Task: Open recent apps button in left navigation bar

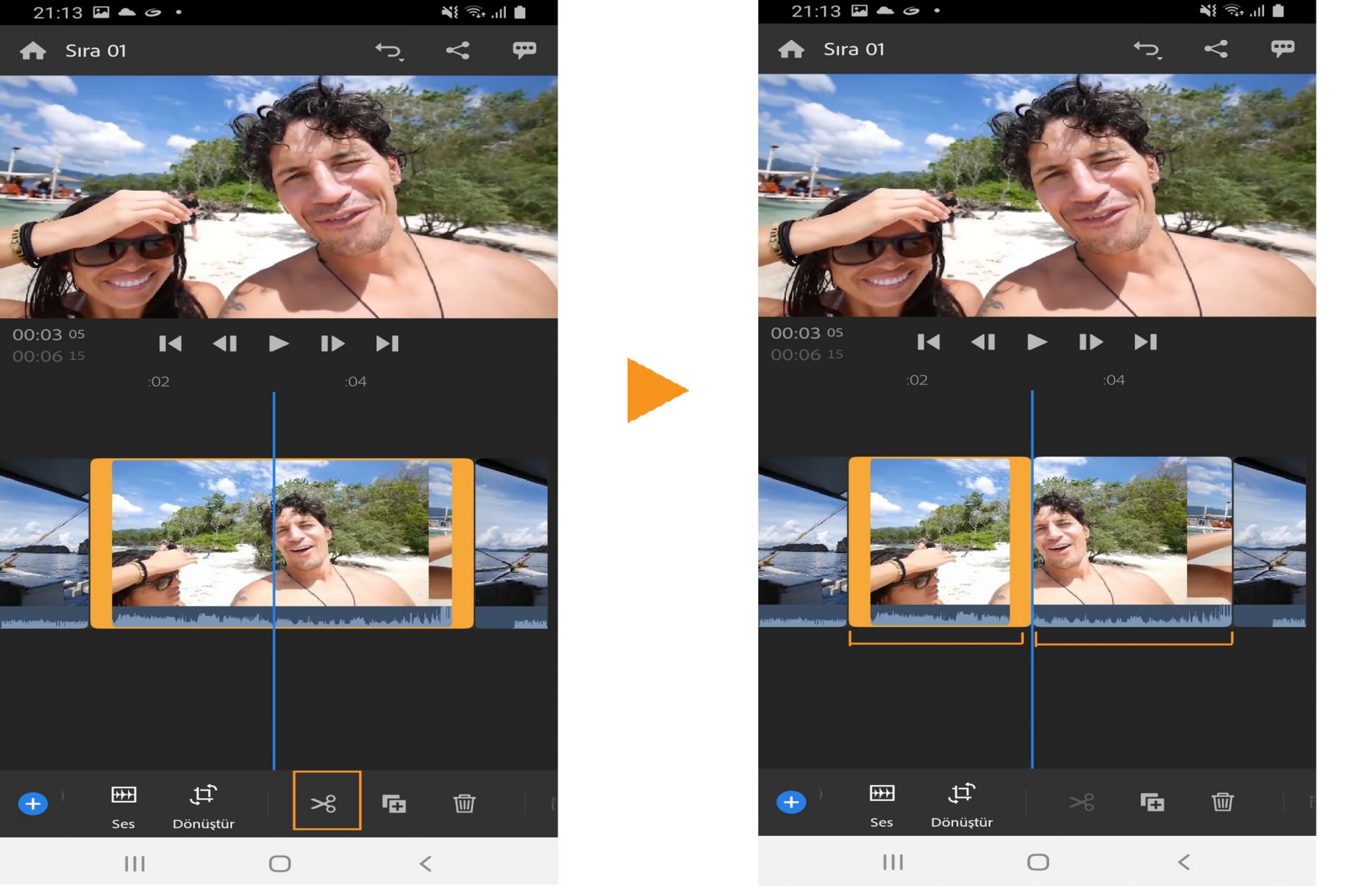Action: (x=134, y=864)
